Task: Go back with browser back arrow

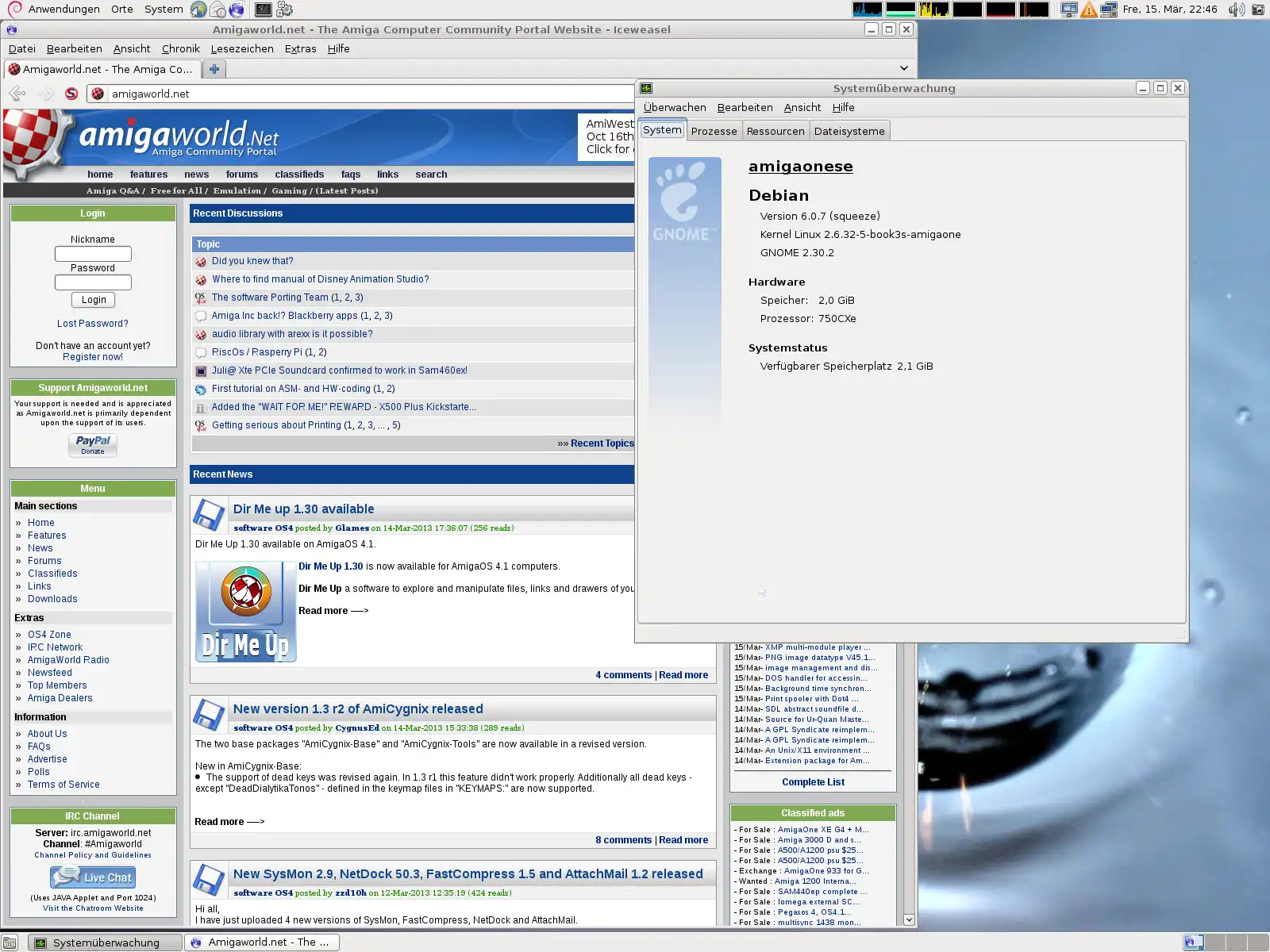Action: [x=17, y=94]
